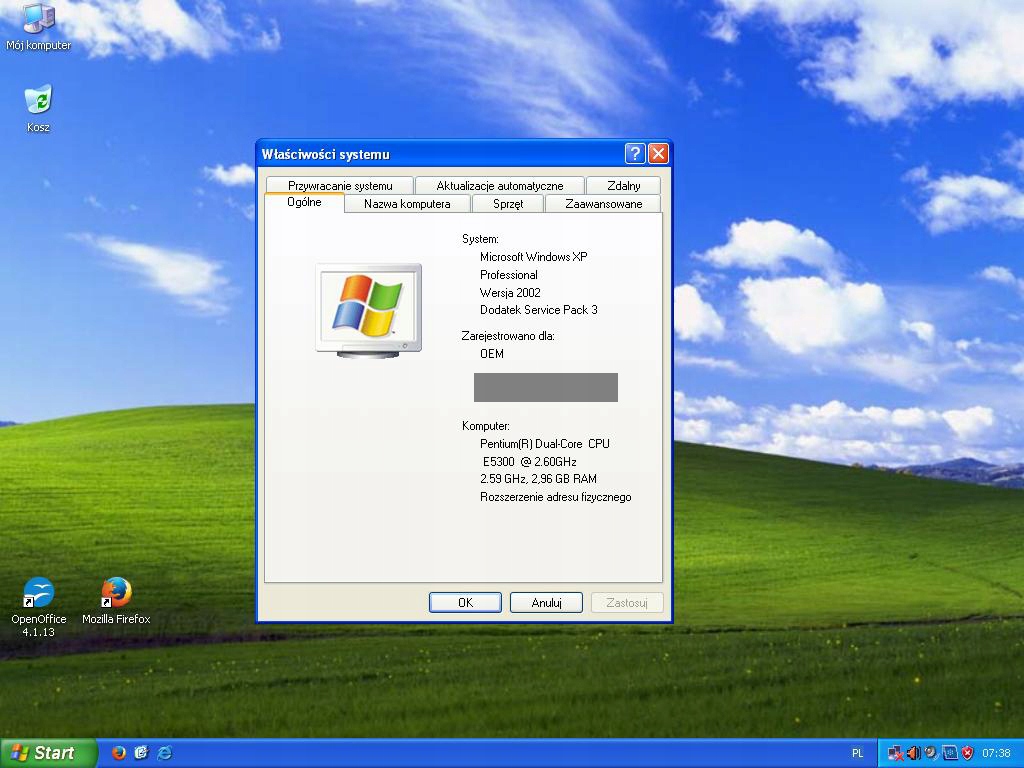Screen dimensions: 1024x768
Task: Select the Ogólne tab
Action: click(304, 202)
